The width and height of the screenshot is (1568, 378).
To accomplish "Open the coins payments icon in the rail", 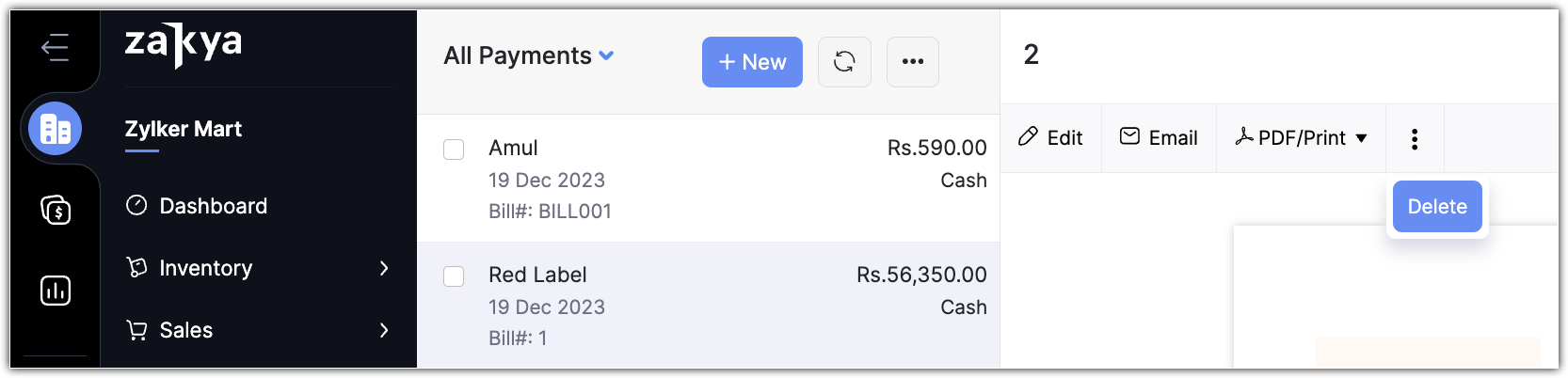I will pos(56,210).
